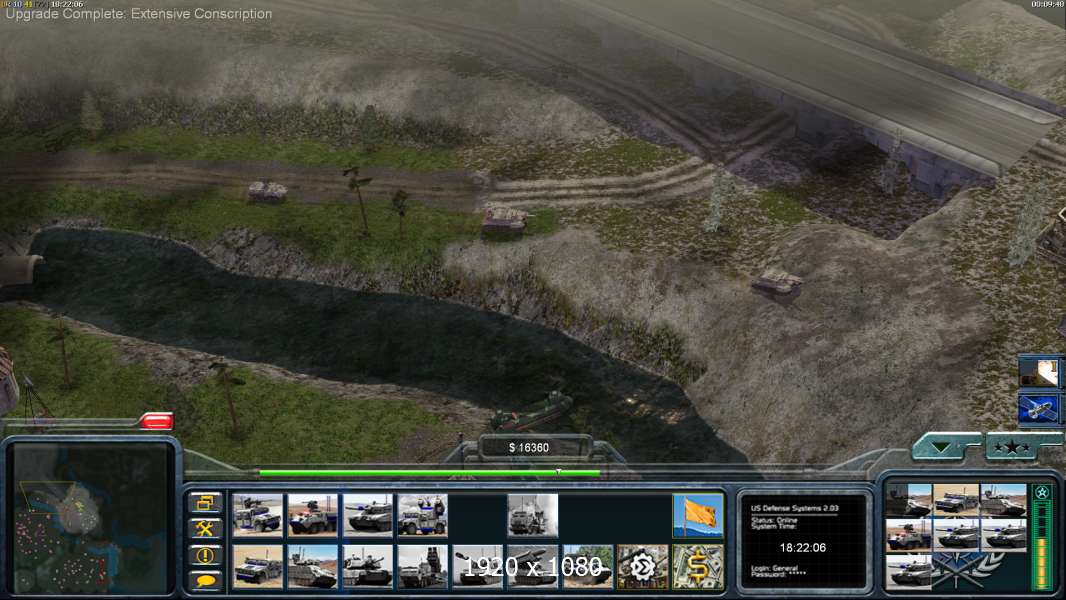This screenshot has width=1066, height=600.
Task: Build the tank in the top build row
Action: tap(367, 515)
